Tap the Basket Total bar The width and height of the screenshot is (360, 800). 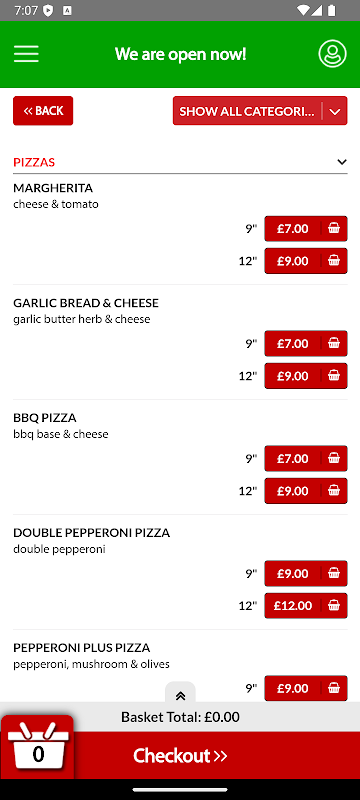[x=180, y=717]
